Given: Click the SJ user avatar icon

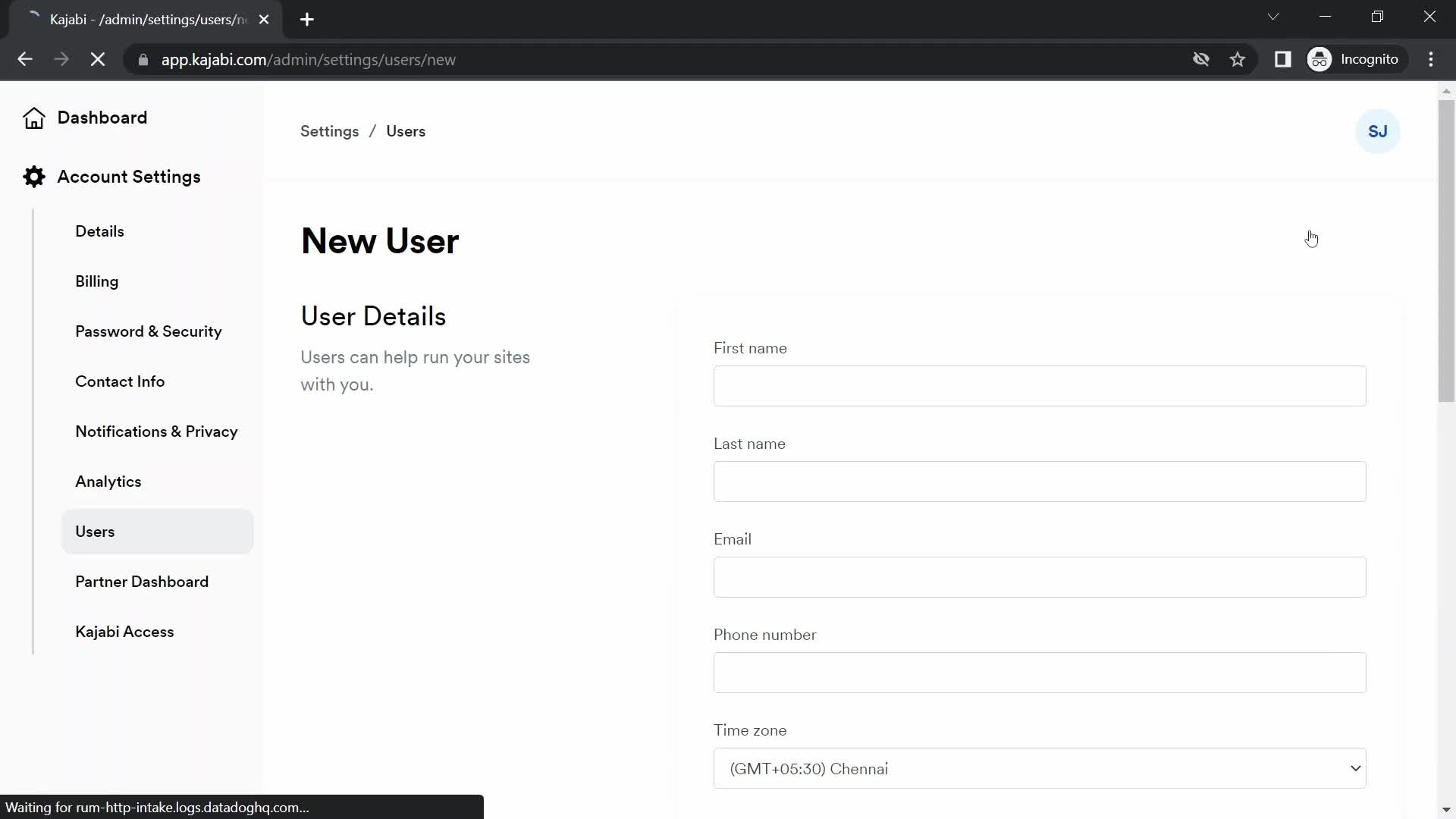Looking at the screenshot, I should point(1378,131).
